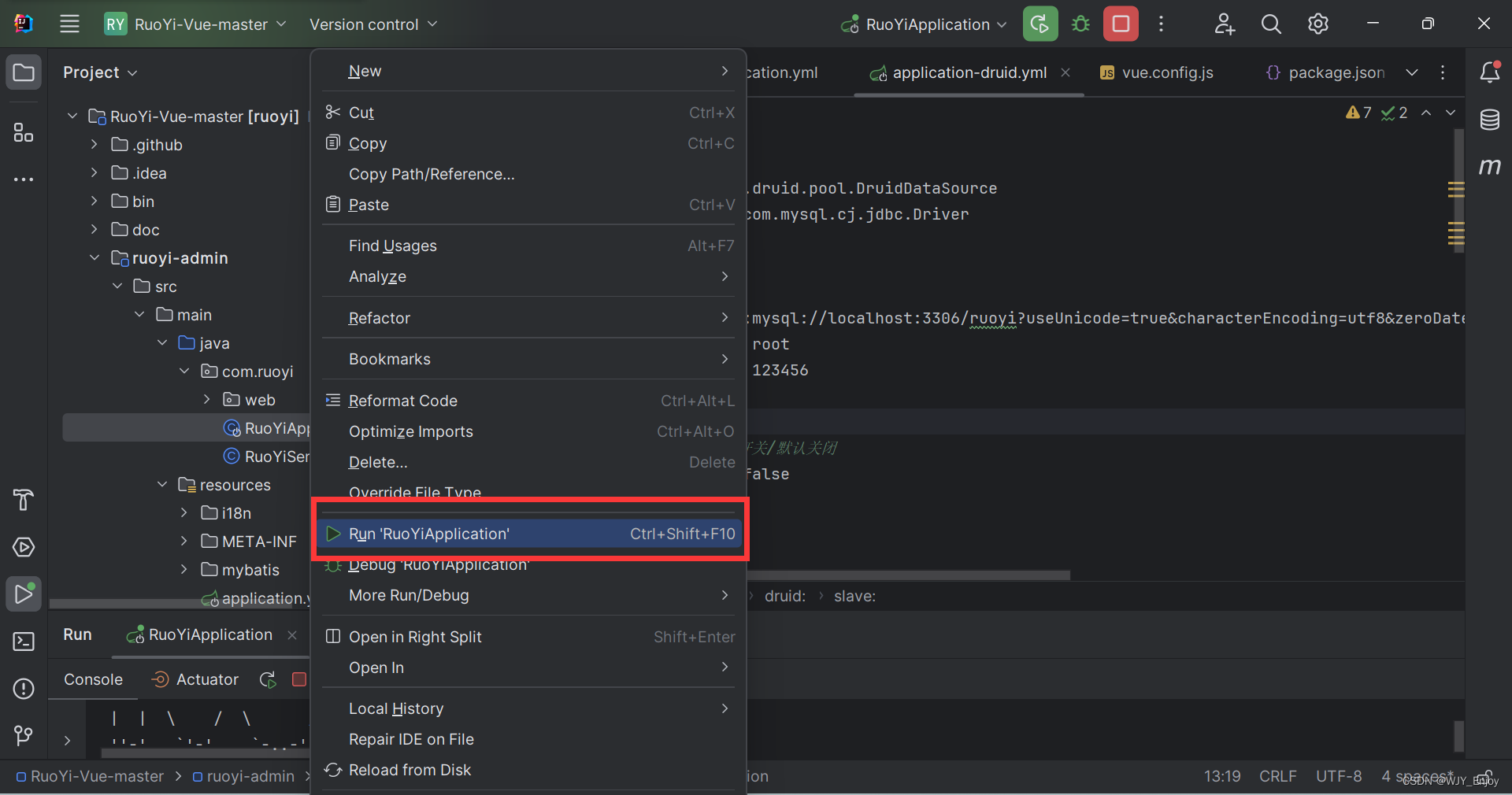Screen dimensions: 1512x795
Task: Open the more actions kebab menu in toolbar
Action: (x=1161, y=24)
